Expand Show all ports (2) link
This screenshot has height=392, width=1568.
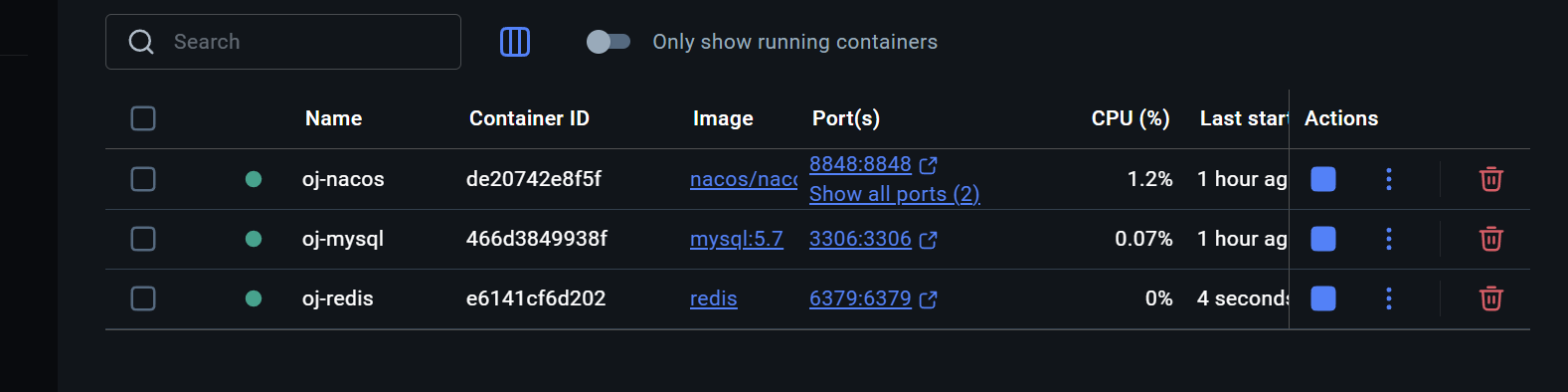(895, 194)
